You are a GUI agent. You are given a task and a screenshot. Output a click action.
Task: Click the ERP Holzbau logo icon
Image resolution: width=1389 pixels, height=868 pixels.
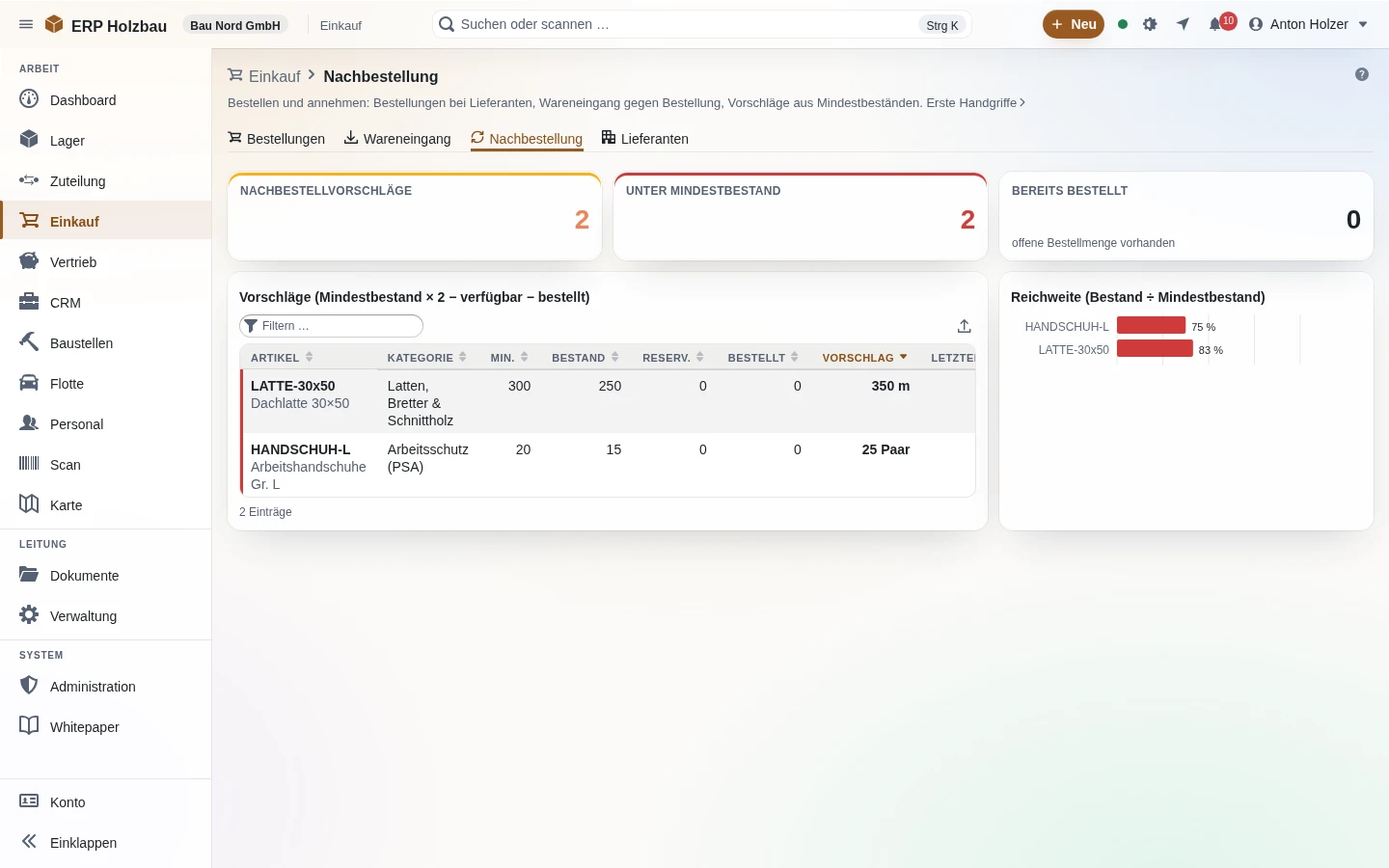point(54,24)
